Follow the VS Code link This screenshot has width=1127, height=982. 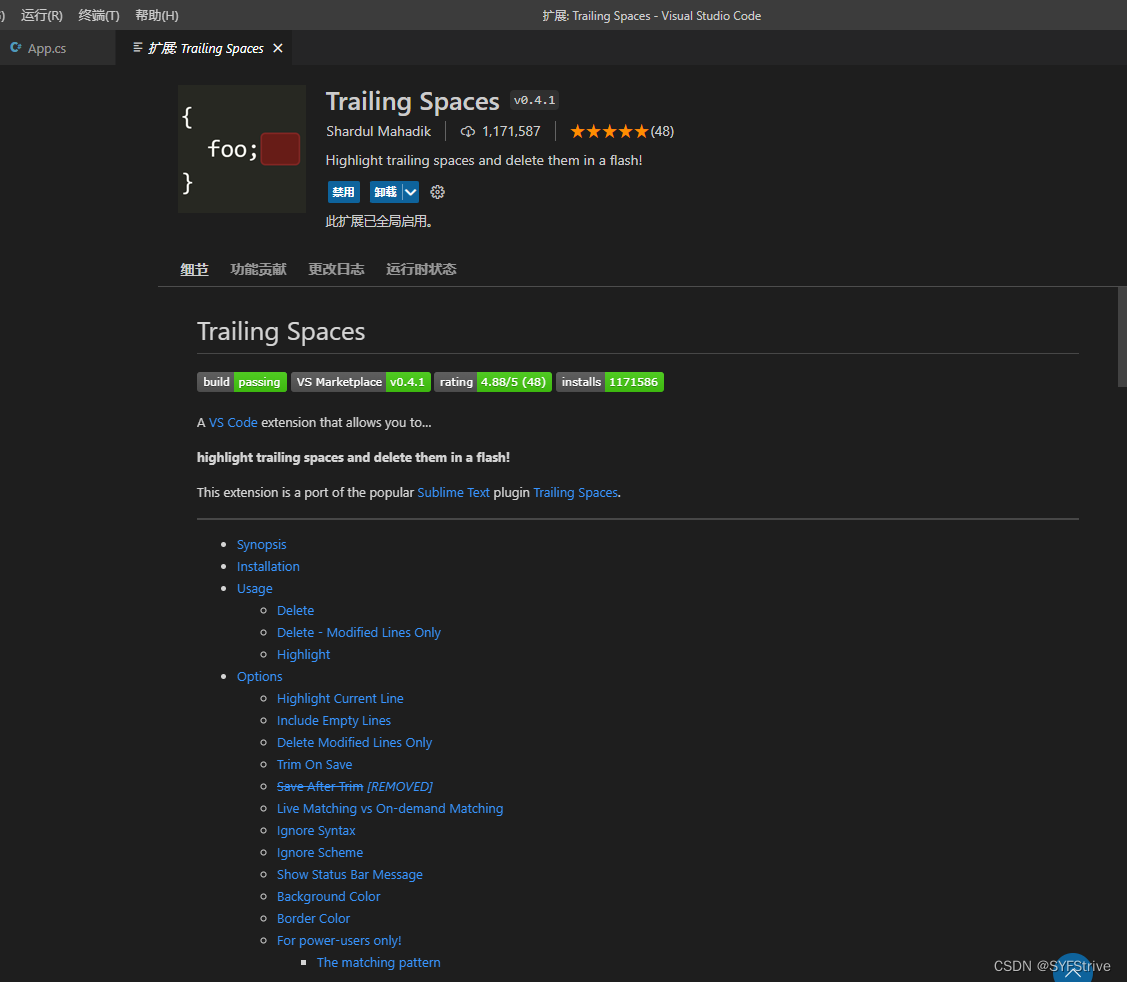(233, 423)
